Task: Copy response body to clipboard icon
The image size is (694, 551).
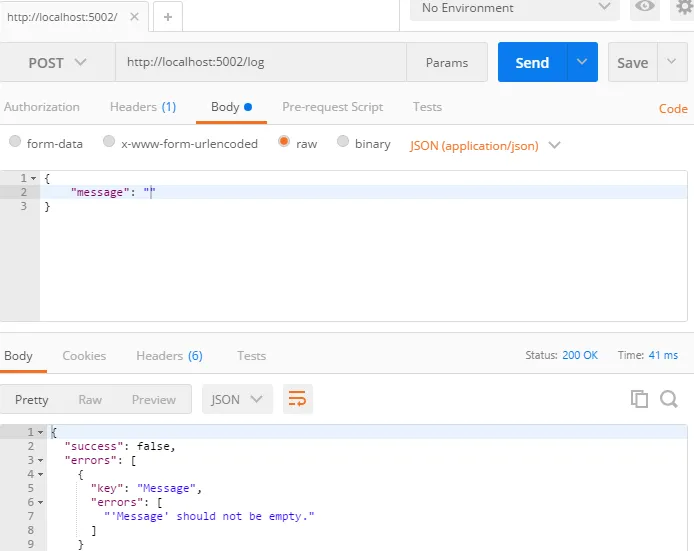Action: [x=639, y=399]
